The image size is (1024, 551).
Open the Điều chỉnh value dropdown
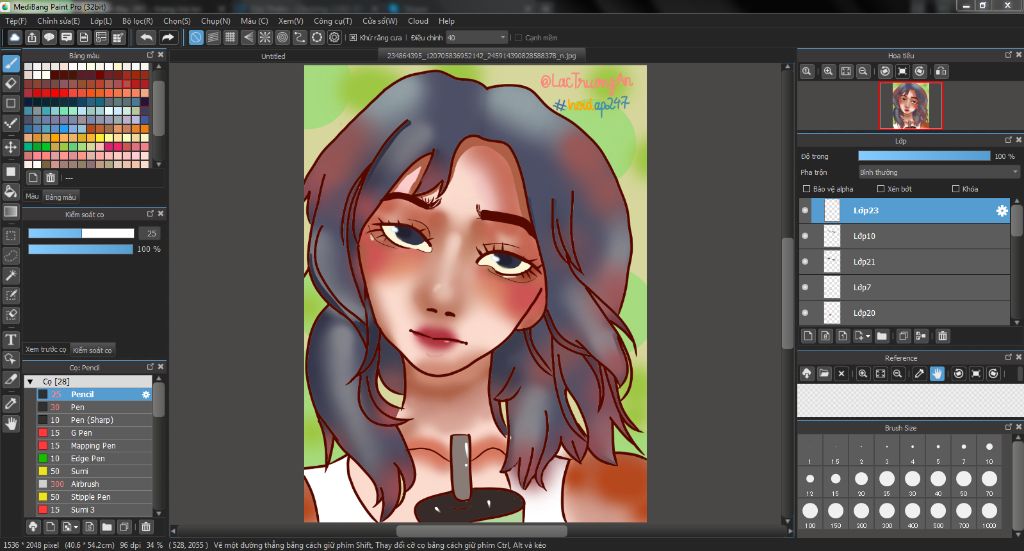(477, 38)
